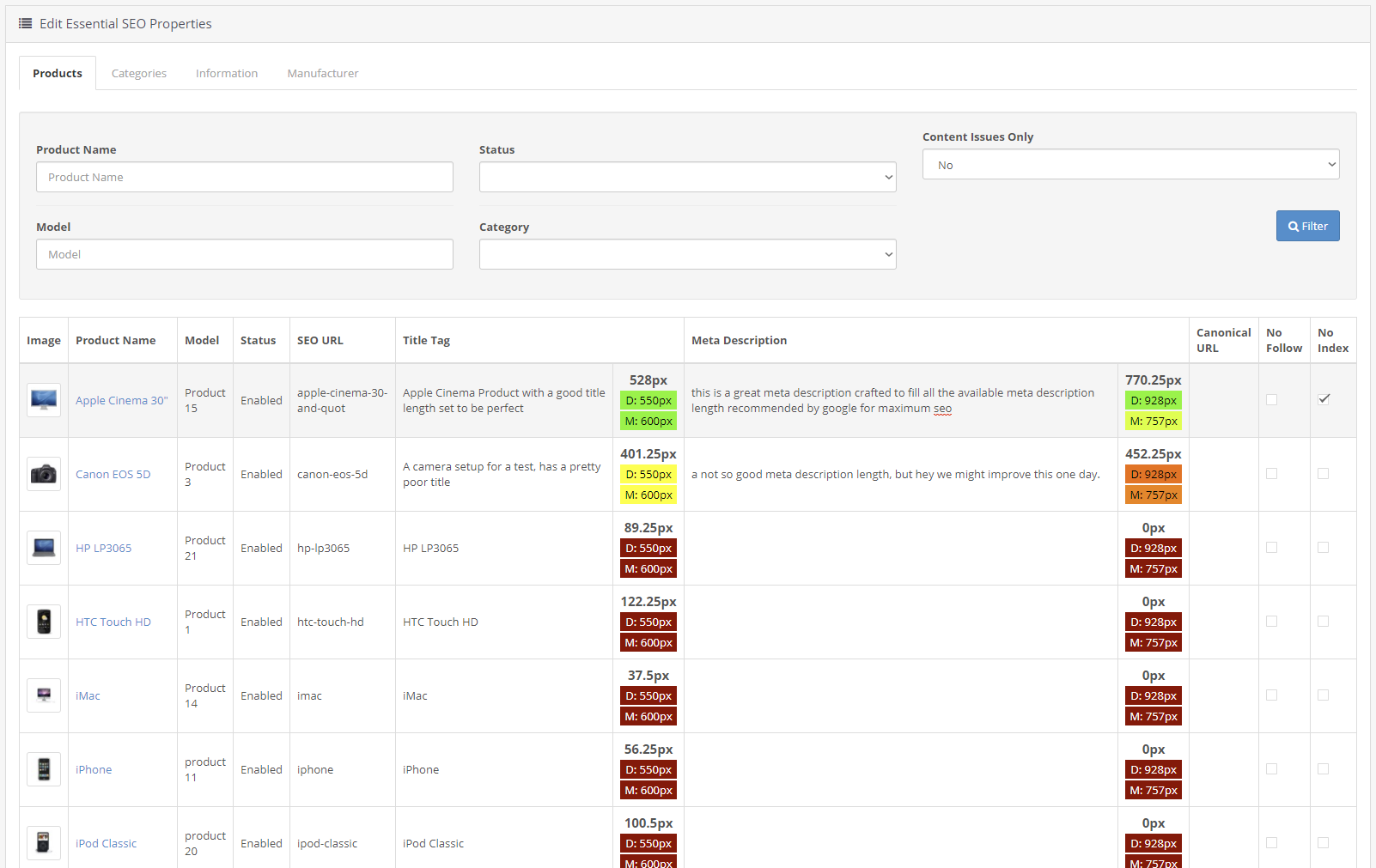Enable No Index for iMac row

[1323, 695]
